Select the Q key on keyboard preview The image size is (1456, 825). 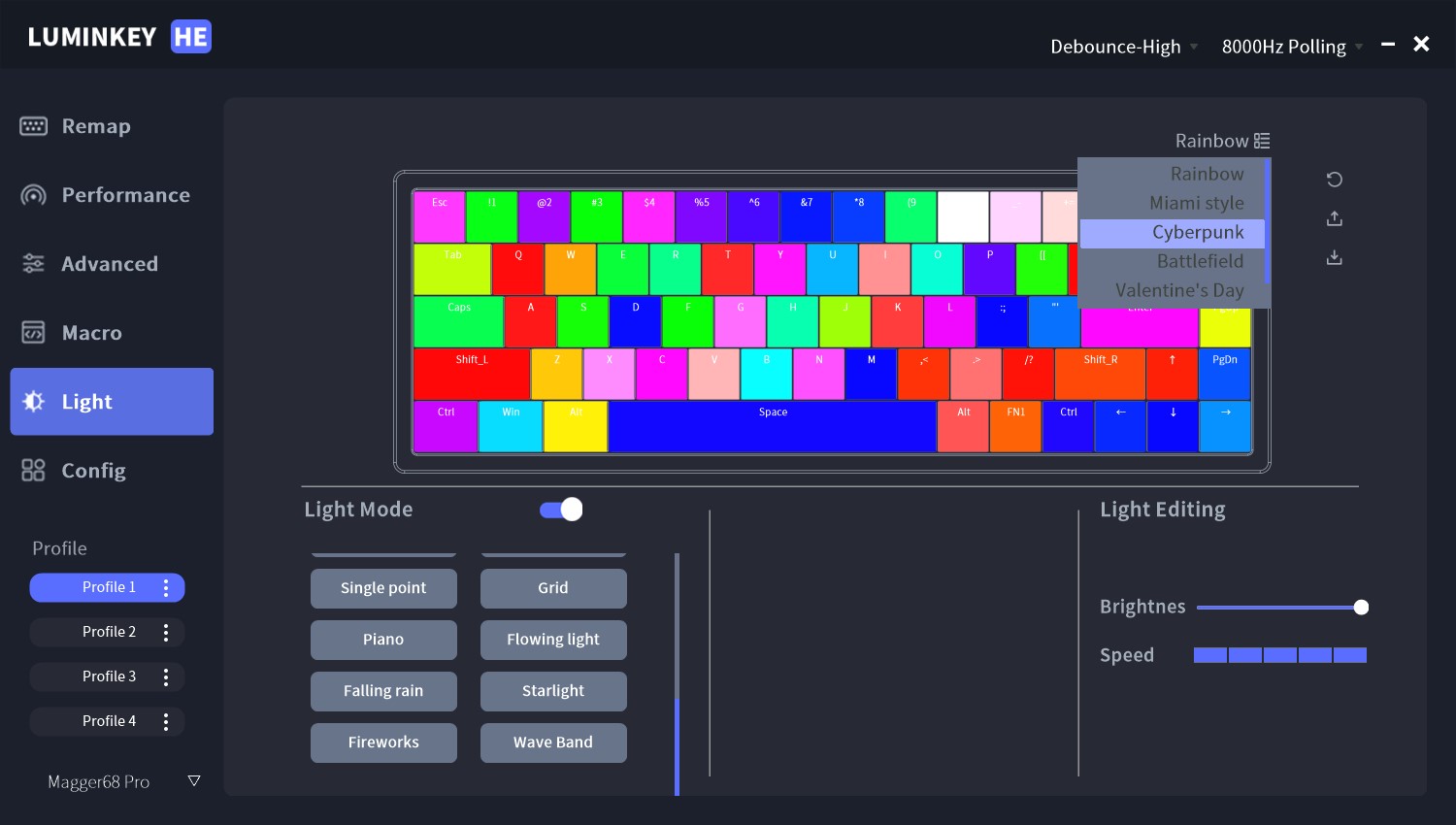point(518,269)
